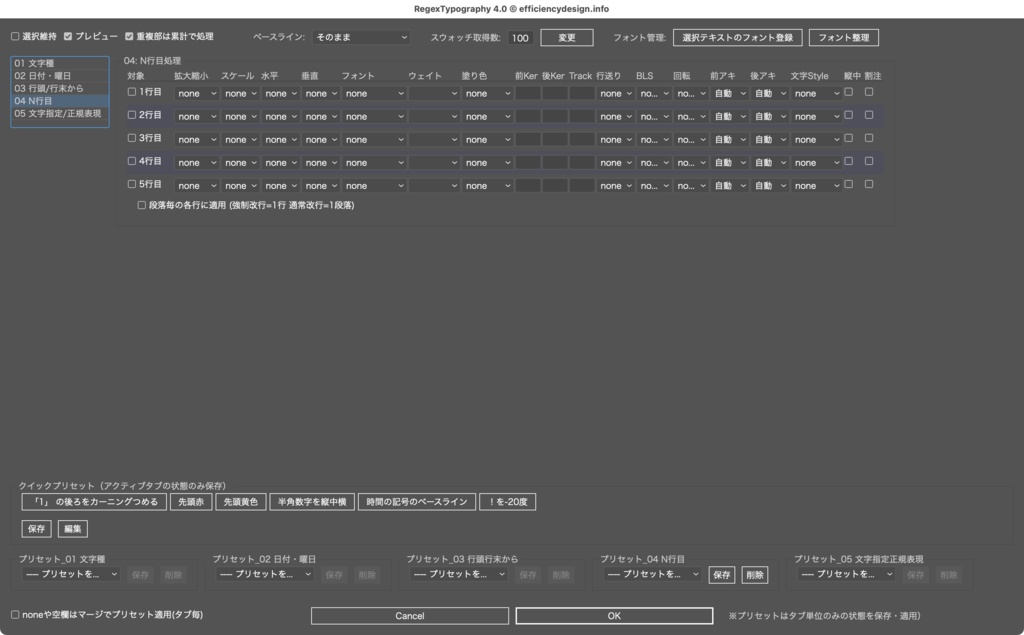Open プリセット_03 行頭行末から preset dropdown

pyautogui.click(x=459, y=574)
